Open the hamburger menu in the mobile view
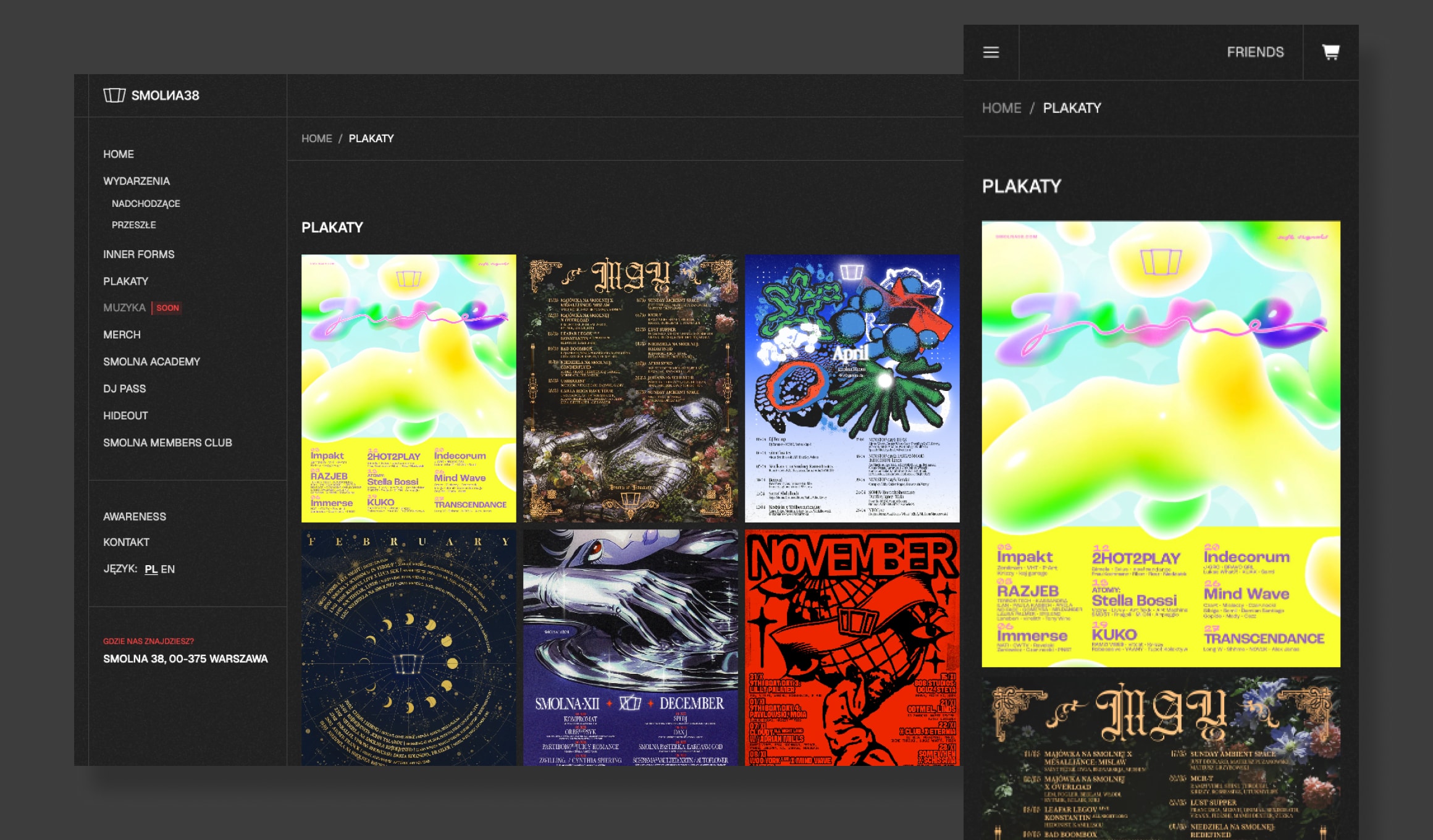 click(x=991, y=52)
